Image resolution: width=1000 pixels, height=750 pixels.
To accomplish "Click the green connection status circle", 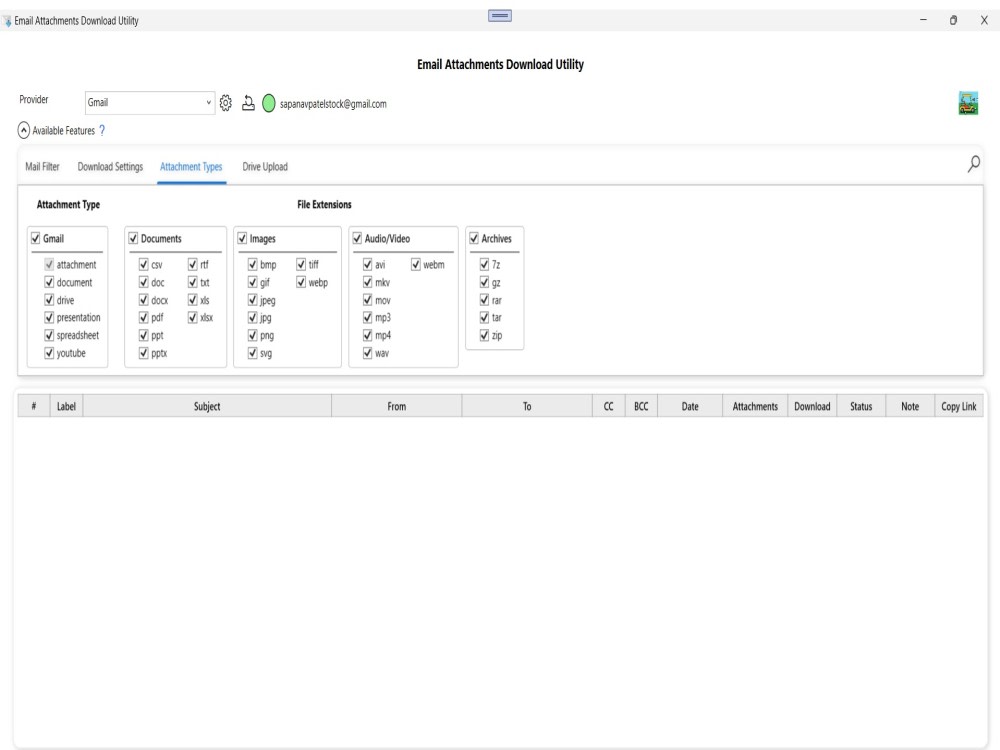I will tap(268, 103).
